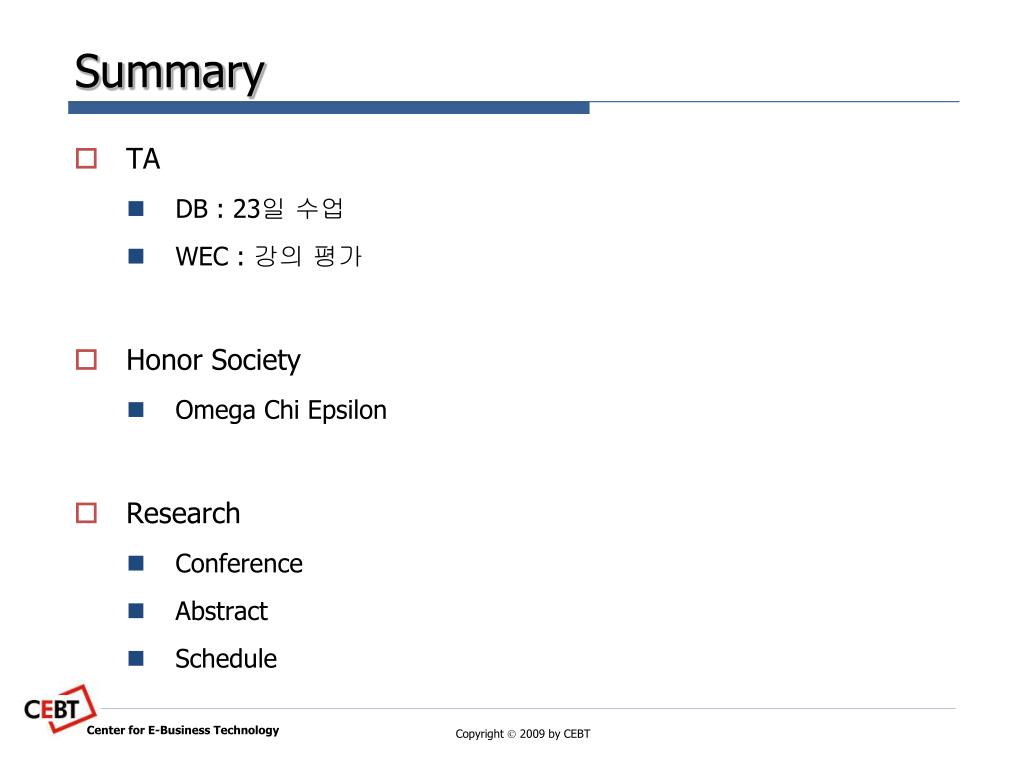Click the thick blue title underline bar
This screenshot has height=768, width=1024.
328,108
